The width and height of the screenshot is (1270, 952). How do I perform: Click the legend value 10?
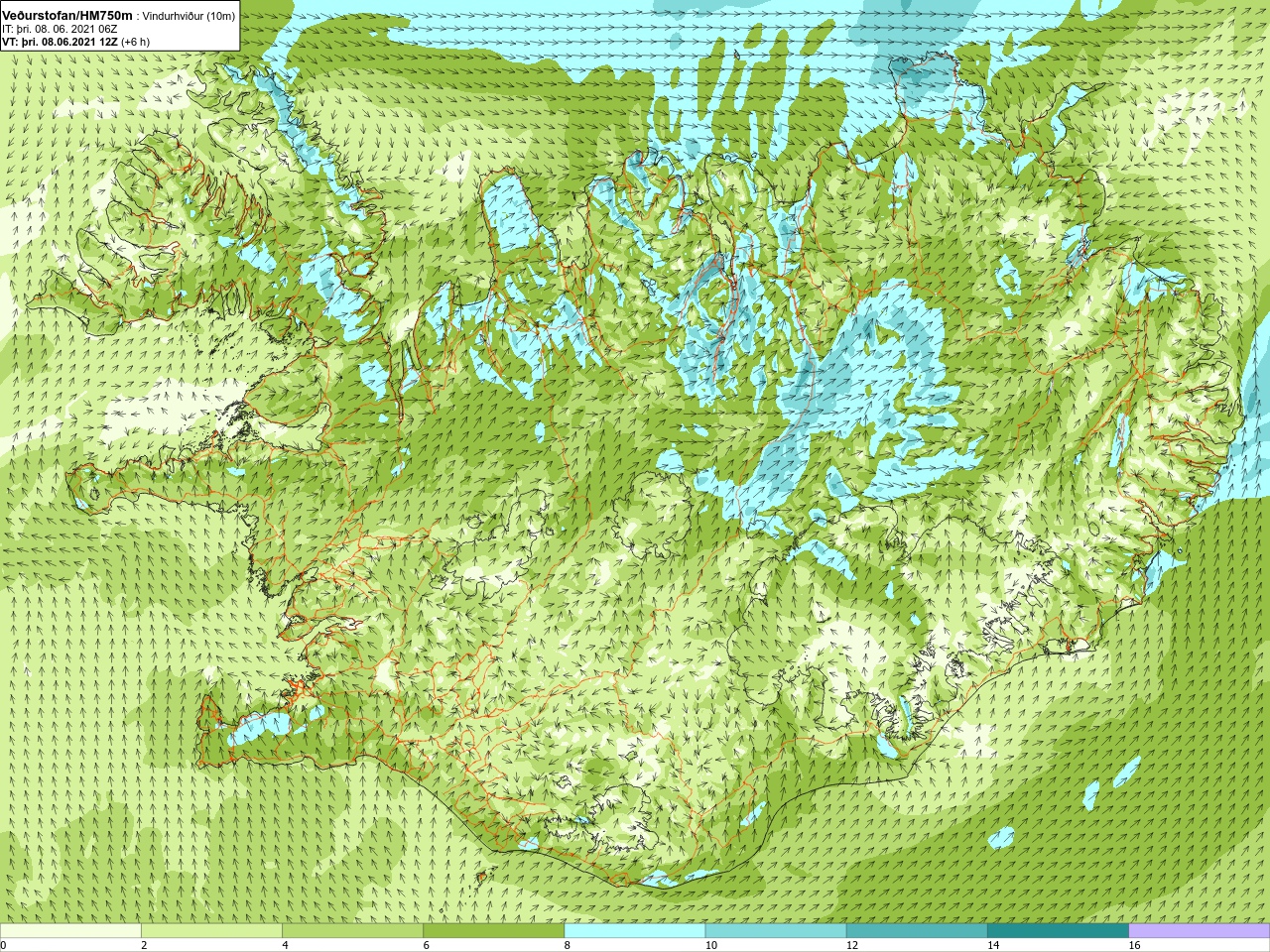pyautogui.click(x=710, y=945)
